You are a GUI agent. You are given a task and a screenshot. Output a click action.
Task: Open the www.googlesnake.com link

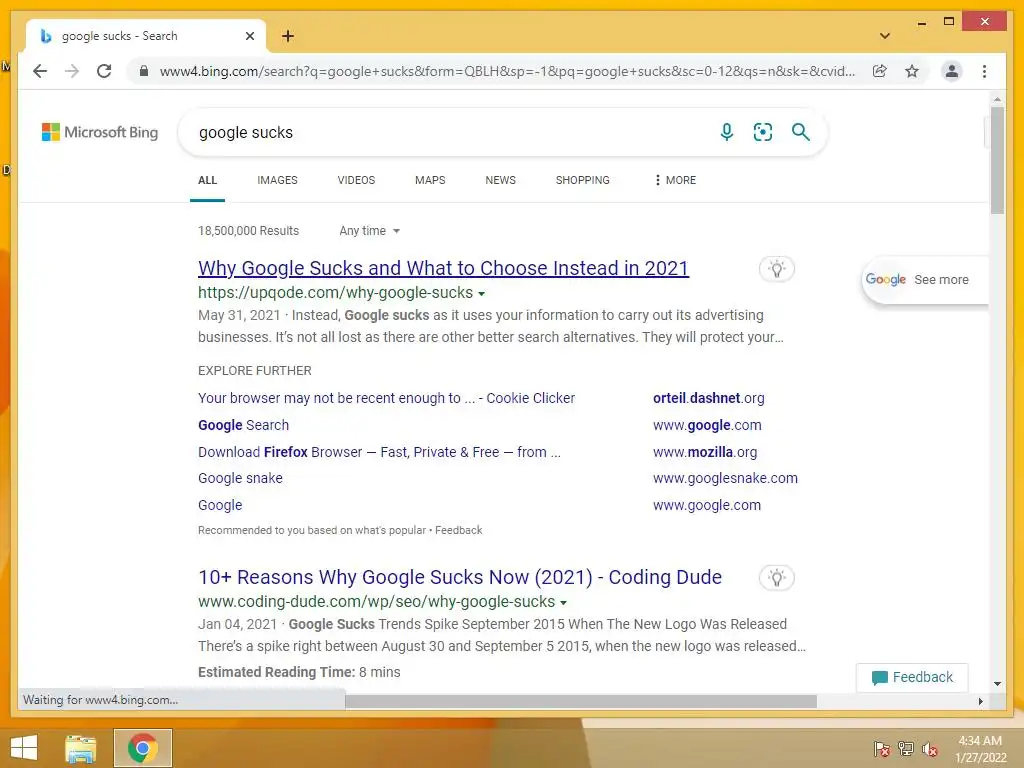[726, 478]
